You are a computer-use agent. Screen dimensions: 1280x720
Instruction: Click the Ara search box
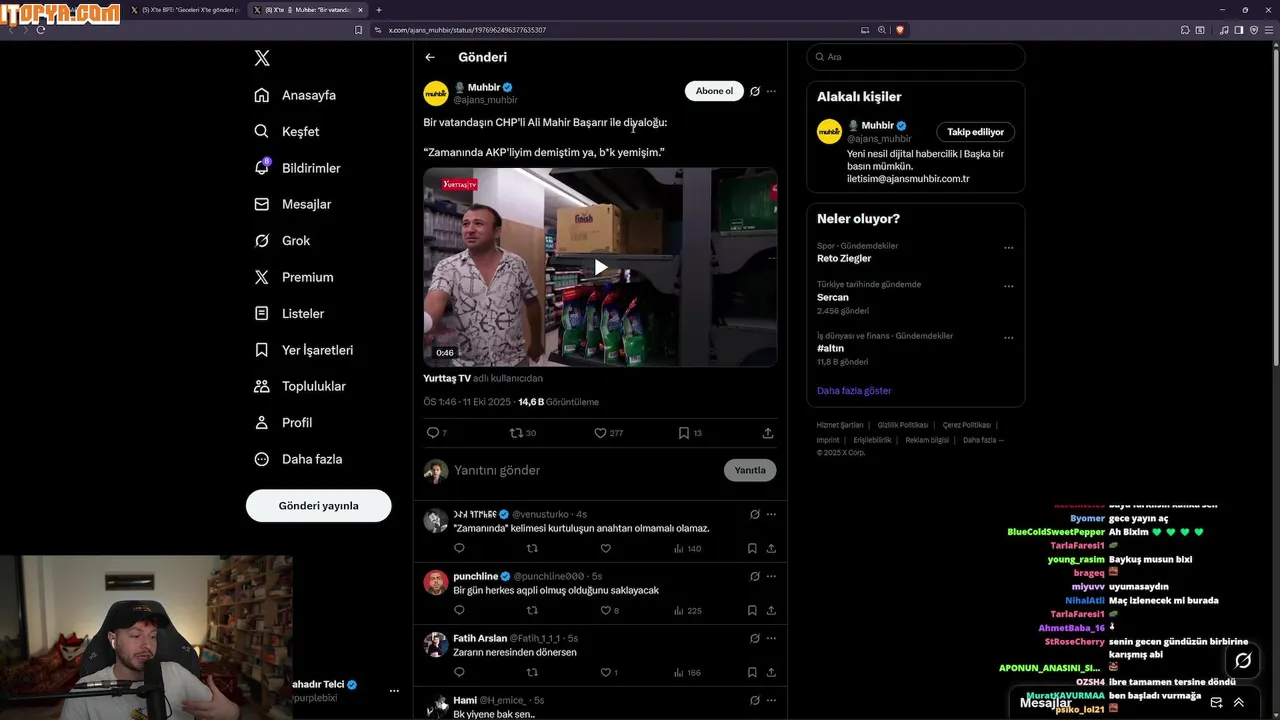coord(916,57)
